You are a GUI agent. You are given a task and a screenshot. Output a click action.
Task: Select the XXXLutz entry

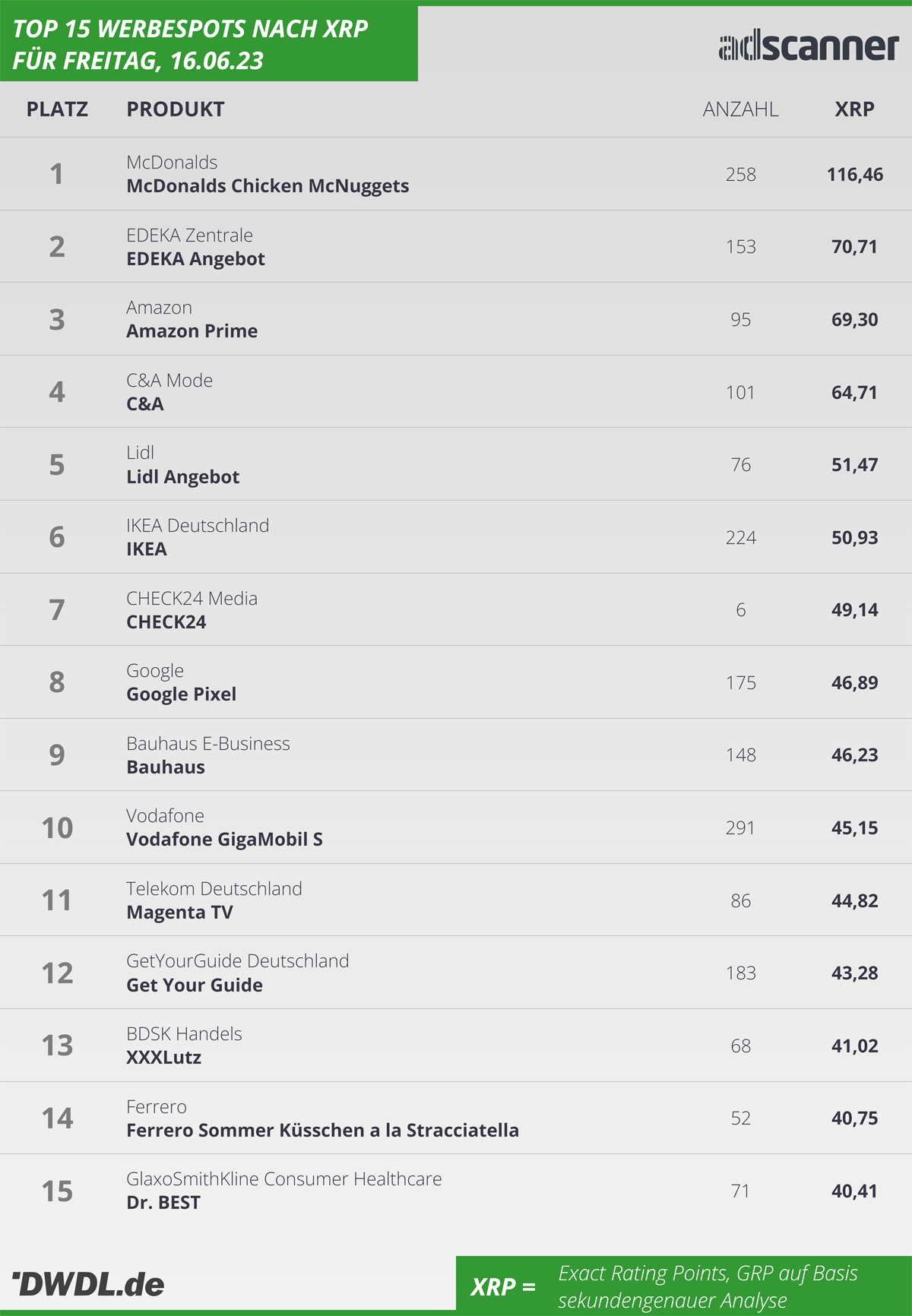click(x=163, y=1058)
